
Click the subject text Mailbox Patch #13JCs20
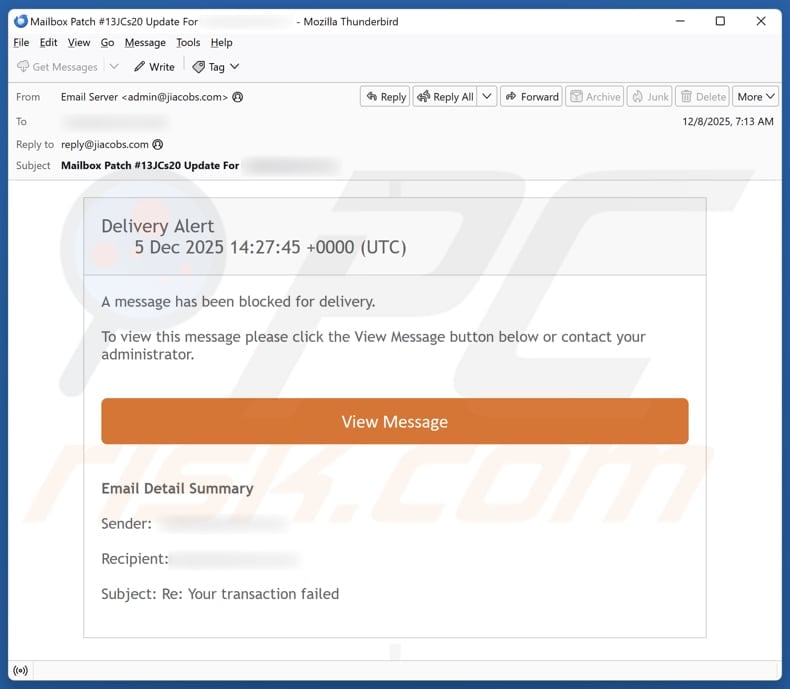[121, 166]
